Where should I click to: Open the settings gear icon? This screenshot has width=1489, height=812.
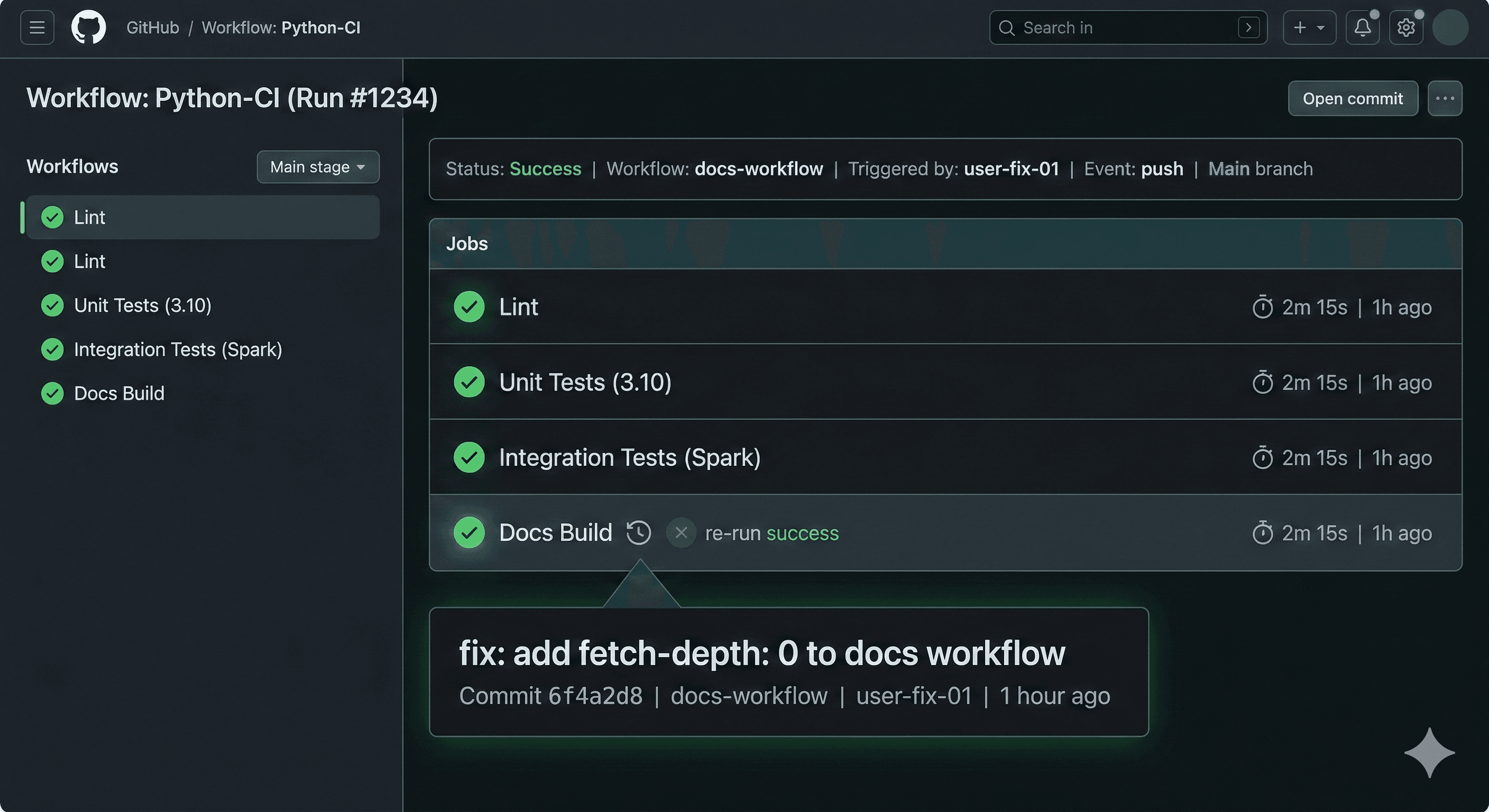(x=1407, y=27)
